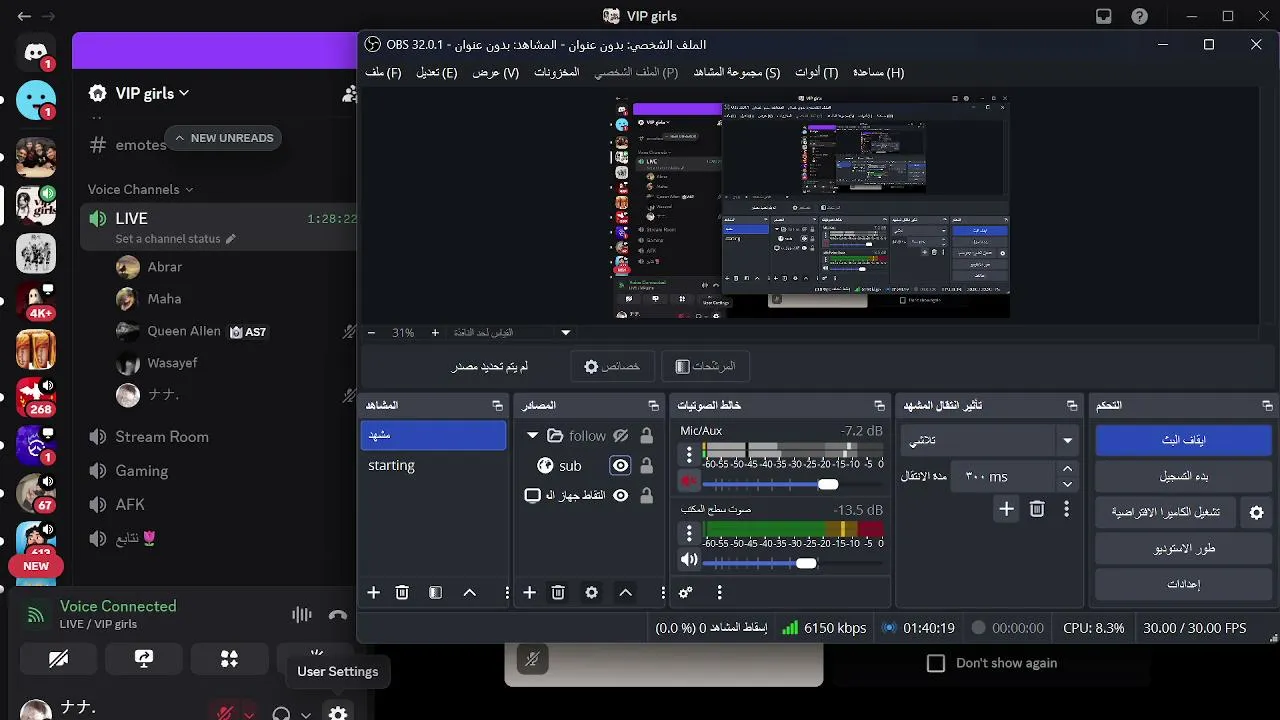
Task: Open Discord headphone output options arrow
Action: pyautogui.click(x=306, y=714)
